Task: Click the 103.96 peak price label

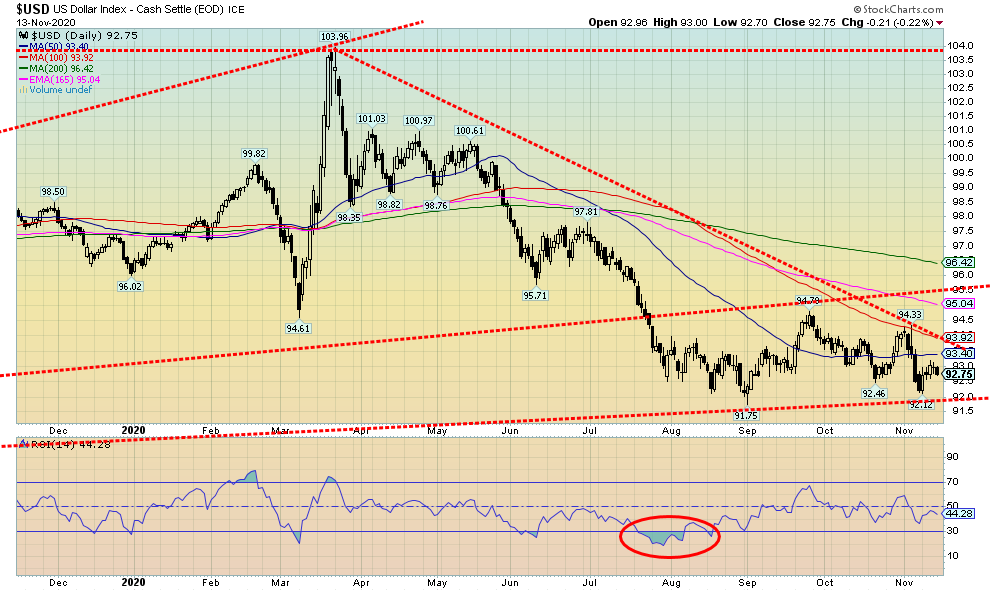Action: (x=334, y=37)
